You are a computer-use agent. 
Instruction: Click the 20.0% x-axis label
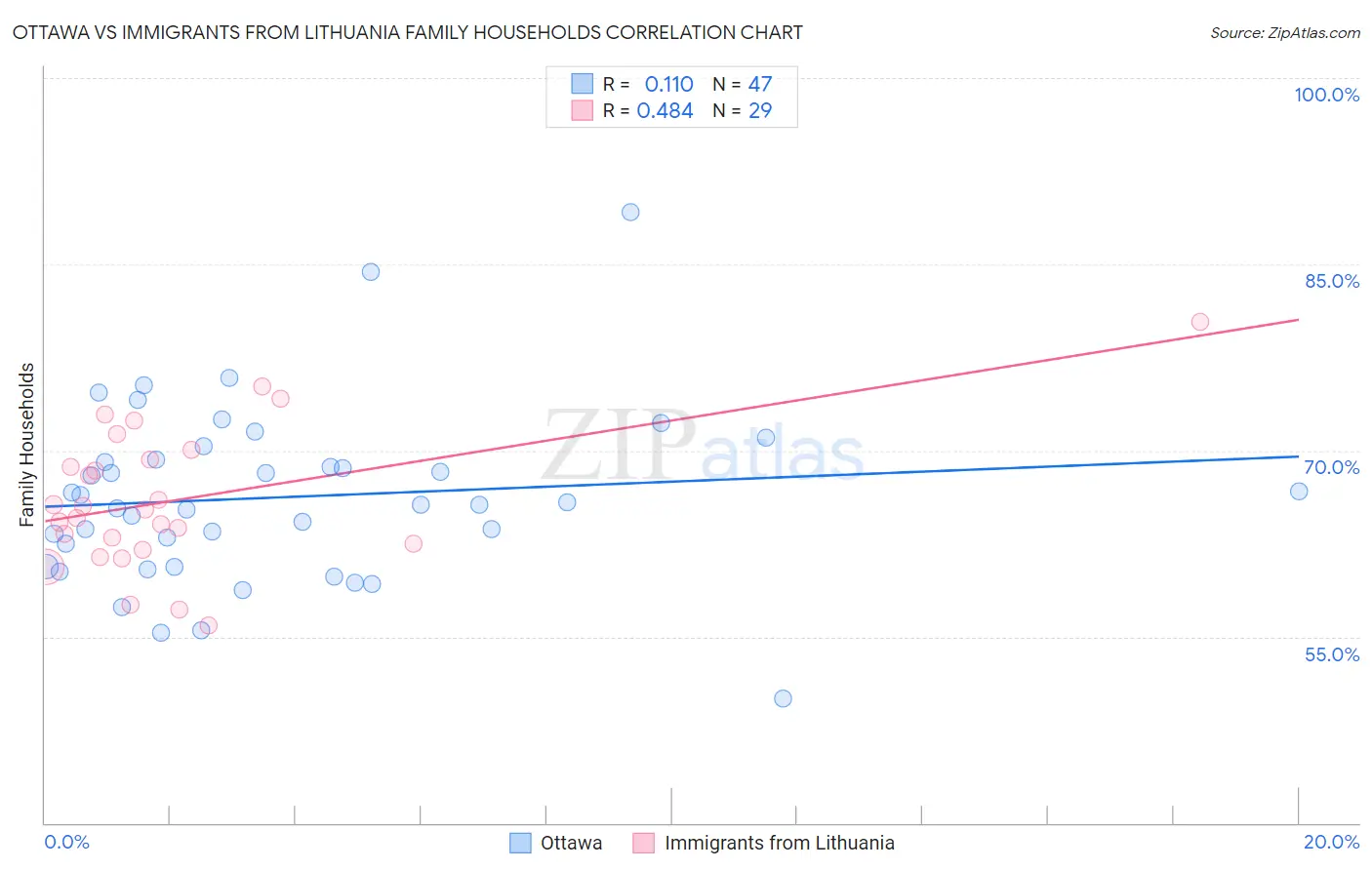pyautogui.click(x=1331, y=842)
